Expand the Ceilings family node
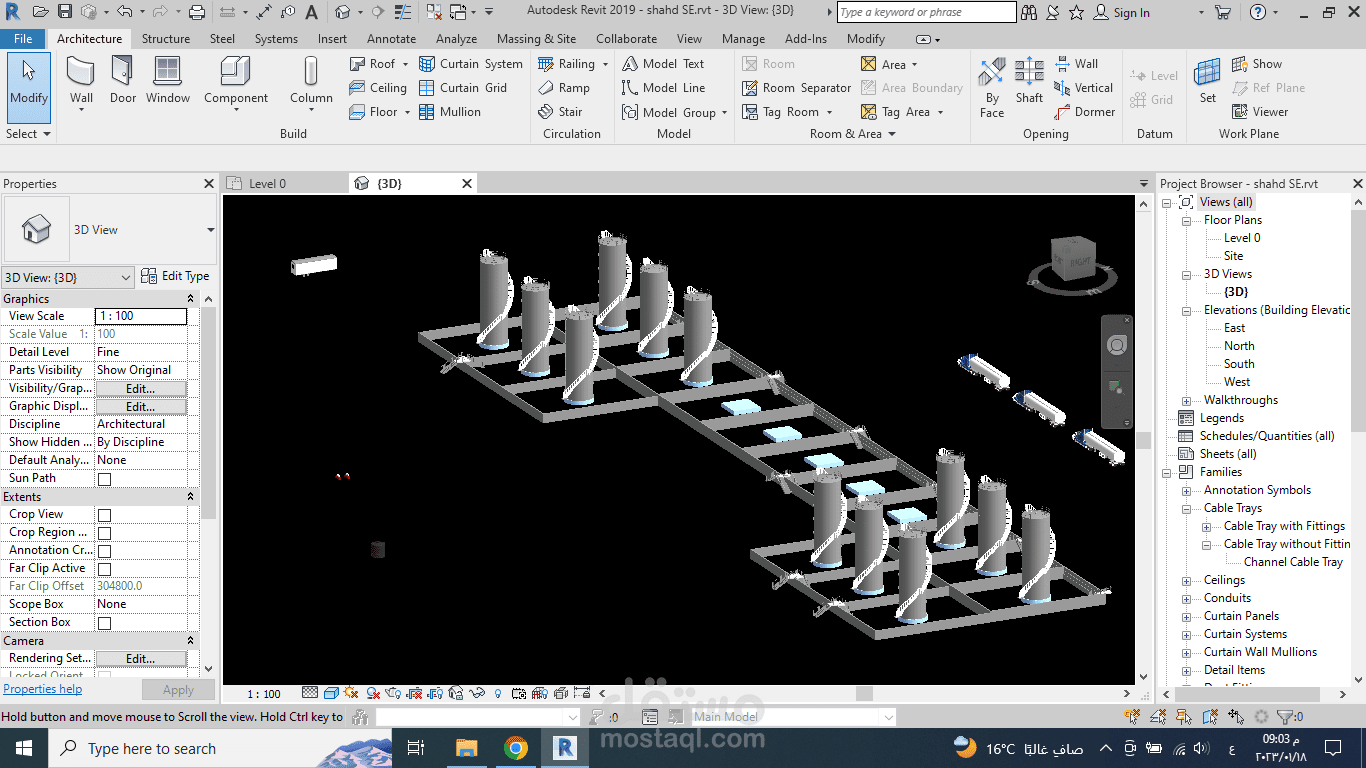Viewport: 1366px width, 768px height. pos(1186,580)
